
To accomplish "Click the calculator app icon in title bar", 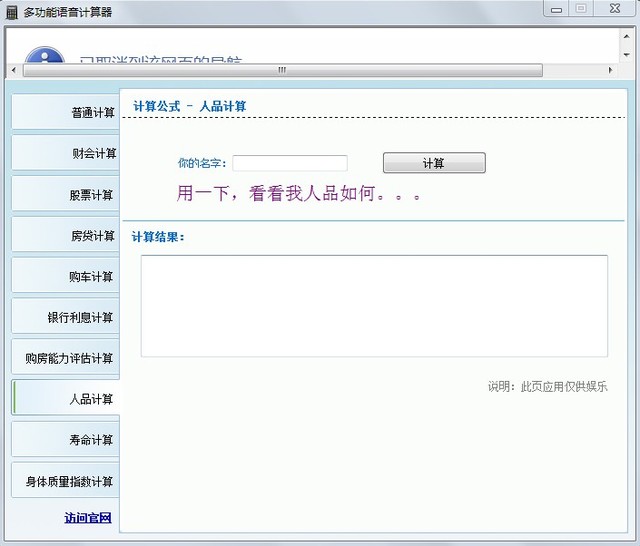I will (12, 11).
